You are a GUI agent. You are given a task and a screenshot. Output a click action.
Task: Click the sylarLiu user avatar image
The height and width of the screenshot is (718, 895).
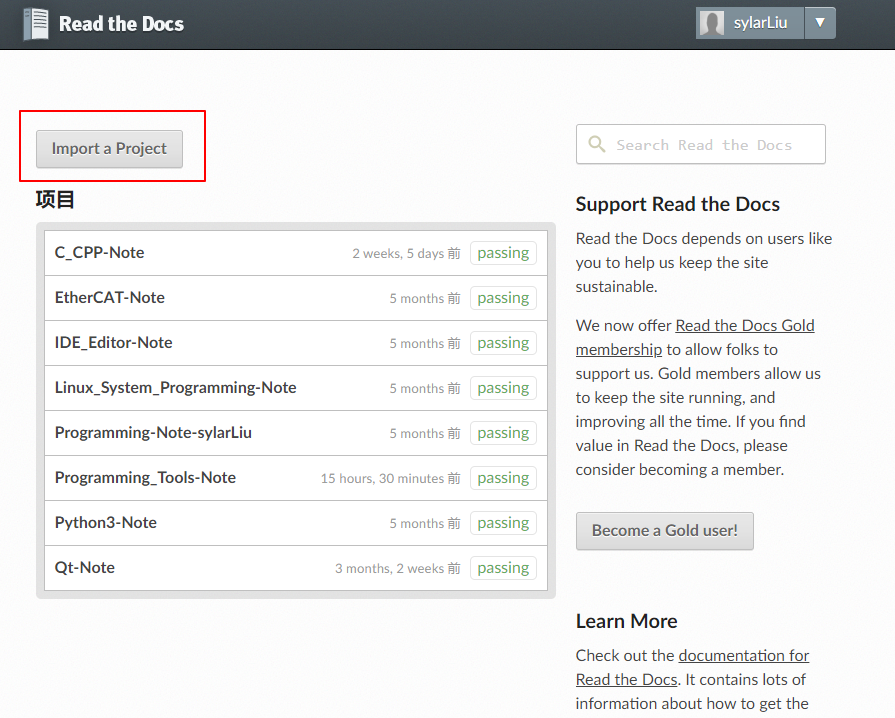tap(712, 23)
